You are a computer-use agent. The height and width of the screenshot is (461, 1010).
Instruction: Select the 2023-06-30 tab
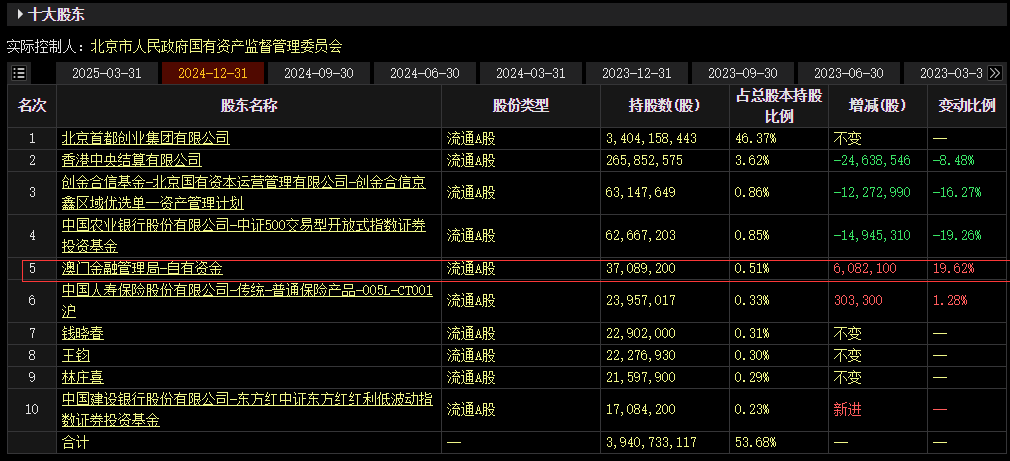(848, 73)
